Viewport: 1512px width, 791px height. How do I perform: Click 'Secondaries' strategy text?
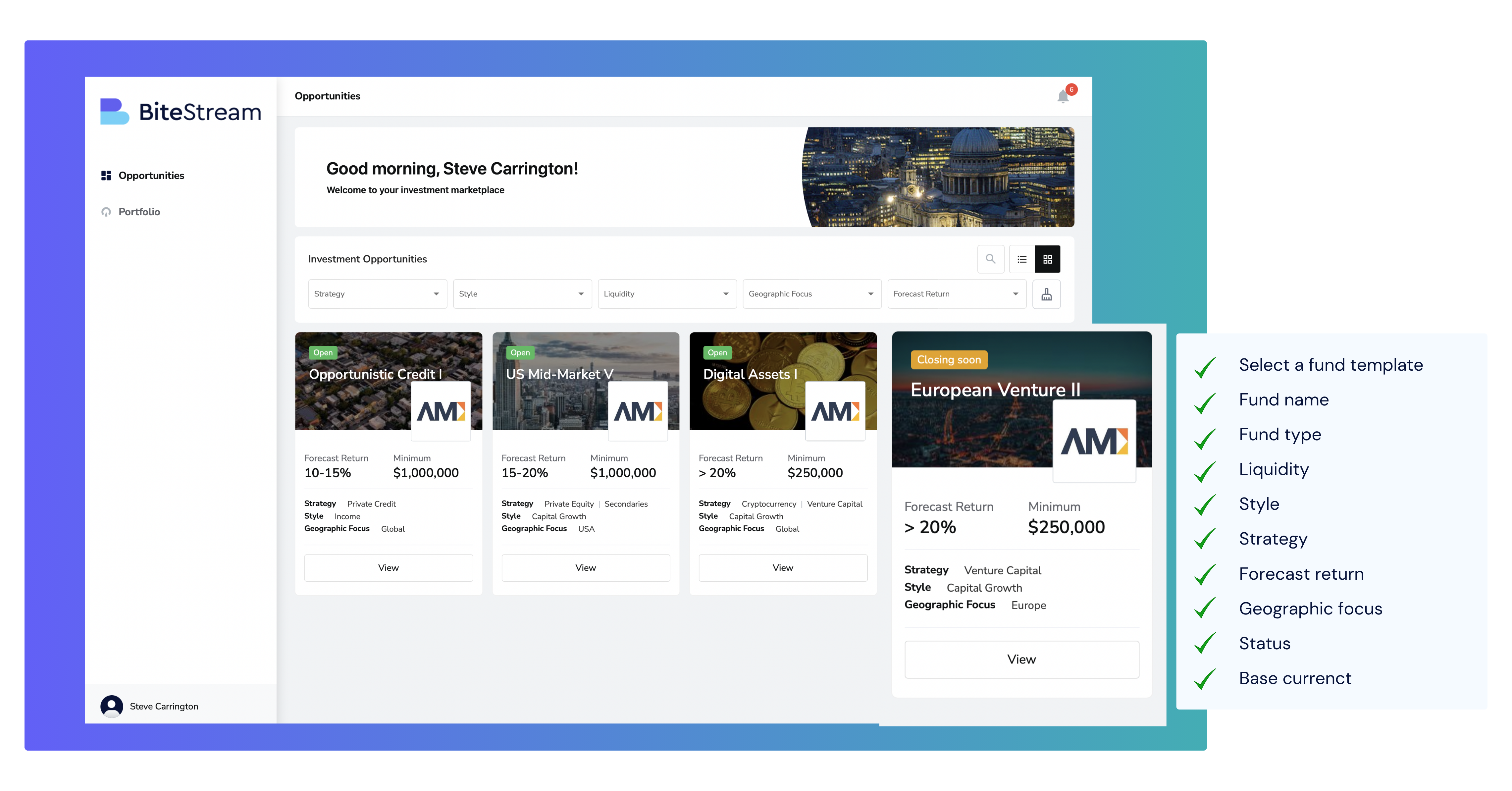[x=626, y=504]
